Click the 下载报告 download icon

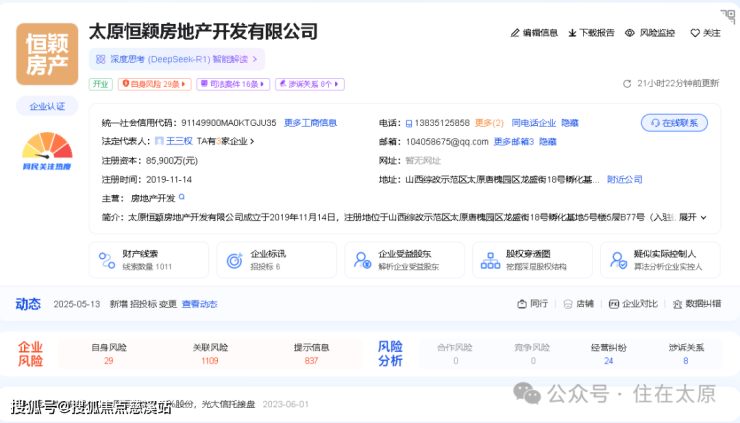[x=572, y=33]
